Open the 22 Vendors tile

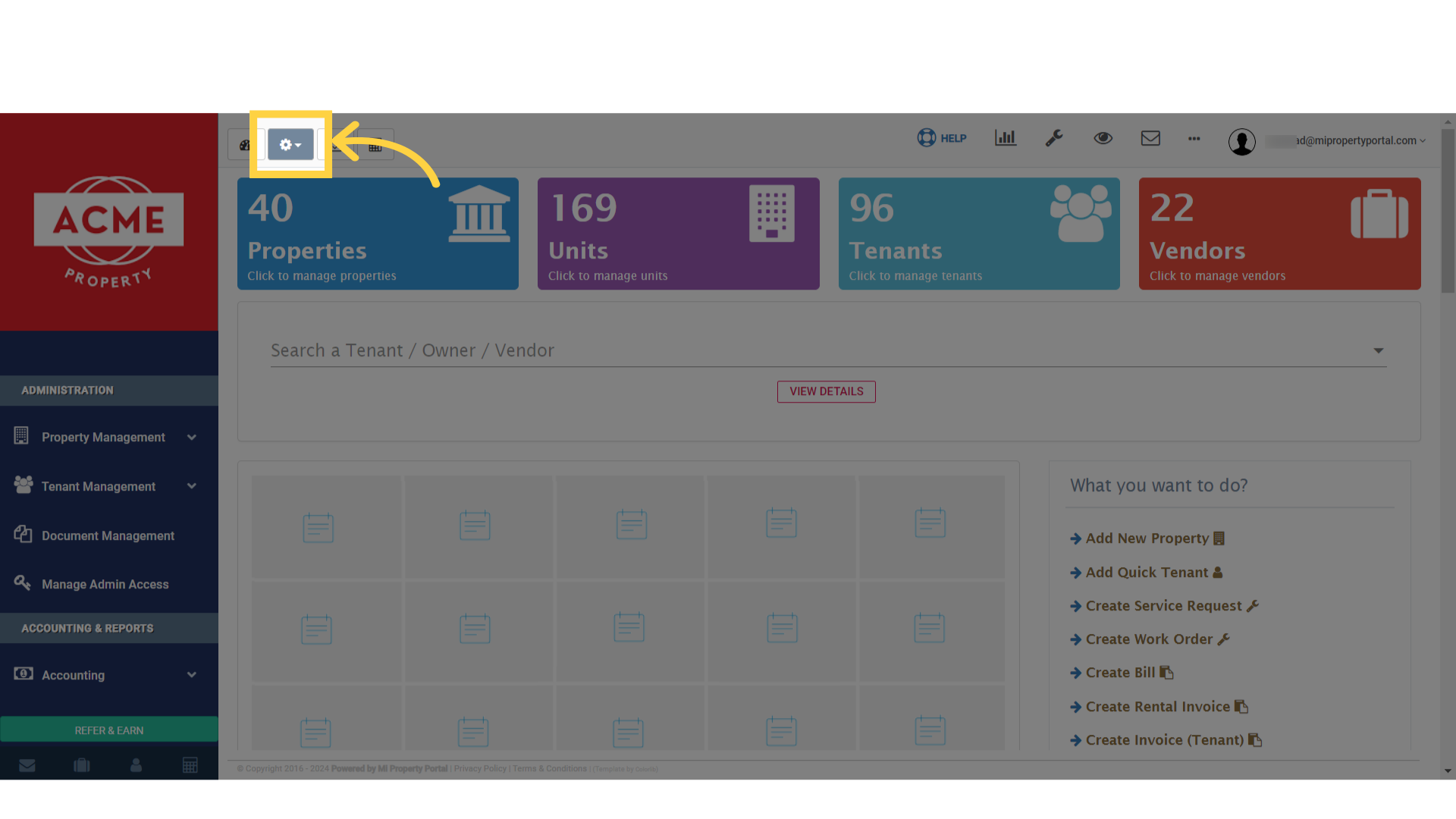[x=1280, y=234]
